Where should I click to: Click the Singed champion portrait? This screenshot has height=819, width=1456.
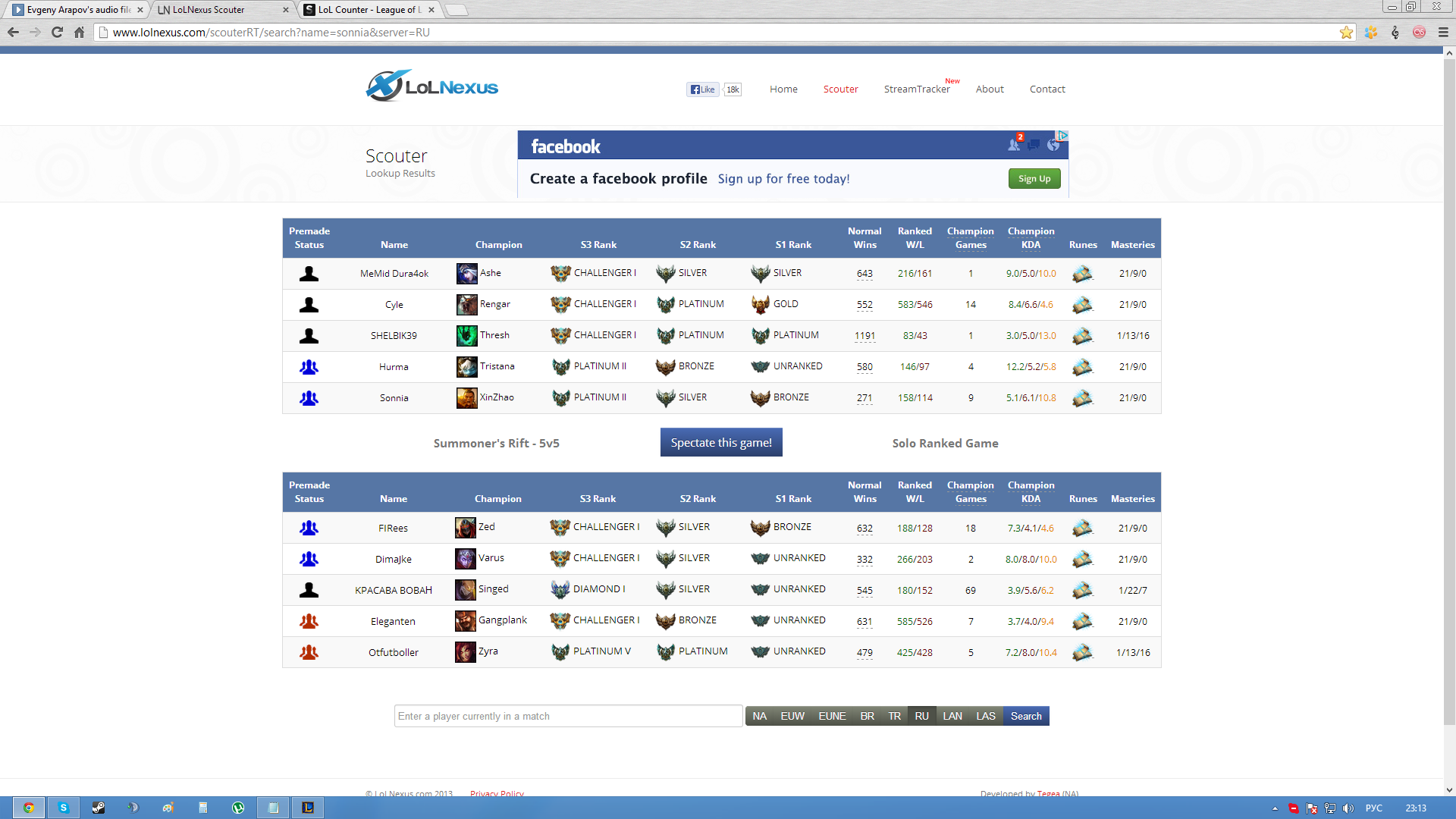[x=466, y=590]
